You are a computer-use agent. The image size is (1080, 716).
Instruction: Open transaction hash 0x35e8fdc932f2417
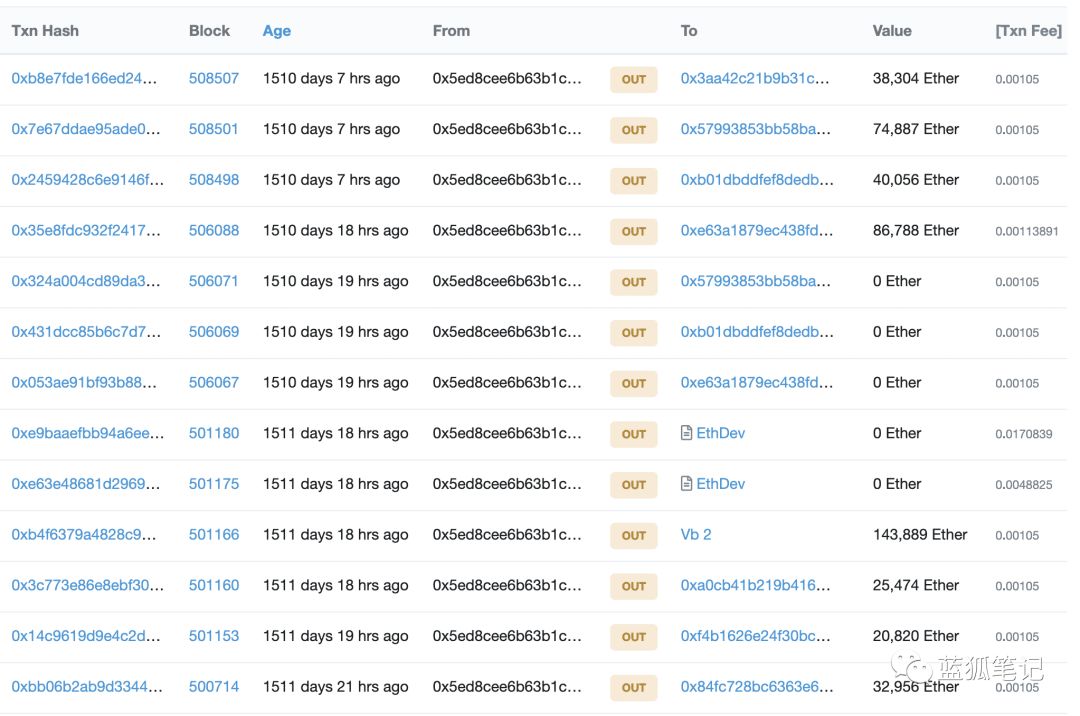[x=85, y=230]
